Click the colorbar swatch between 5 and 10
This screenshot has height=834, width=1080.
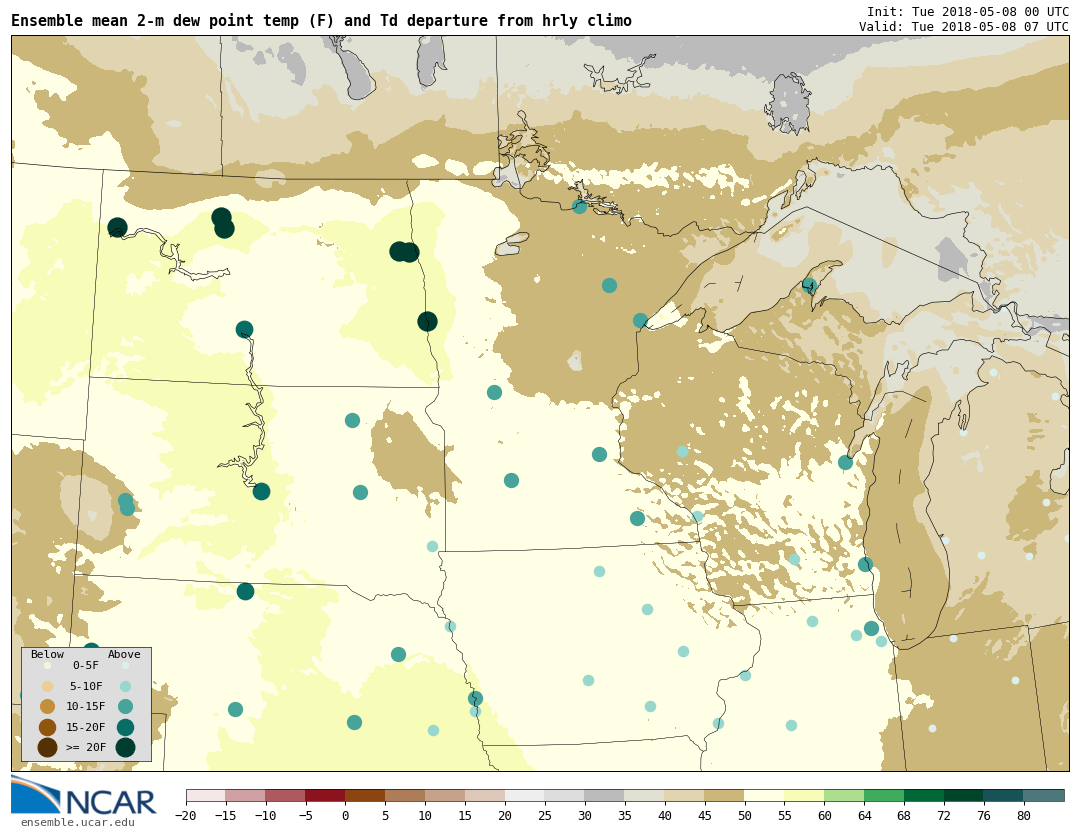[406, 796]
